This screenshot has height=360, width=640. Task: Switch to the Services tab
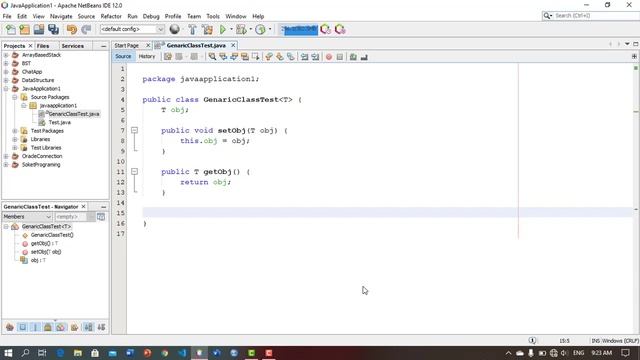pyautogui.click(x=73, y=46)
